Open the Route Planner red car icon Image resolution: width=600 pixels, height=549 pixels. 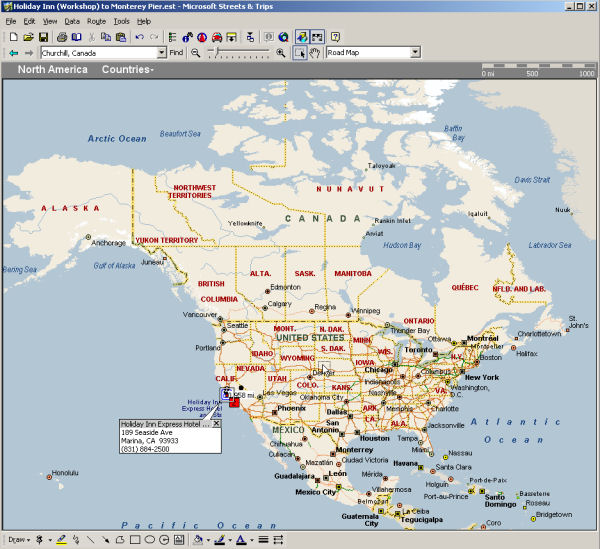pyautogui.click(x=217, y=37)
